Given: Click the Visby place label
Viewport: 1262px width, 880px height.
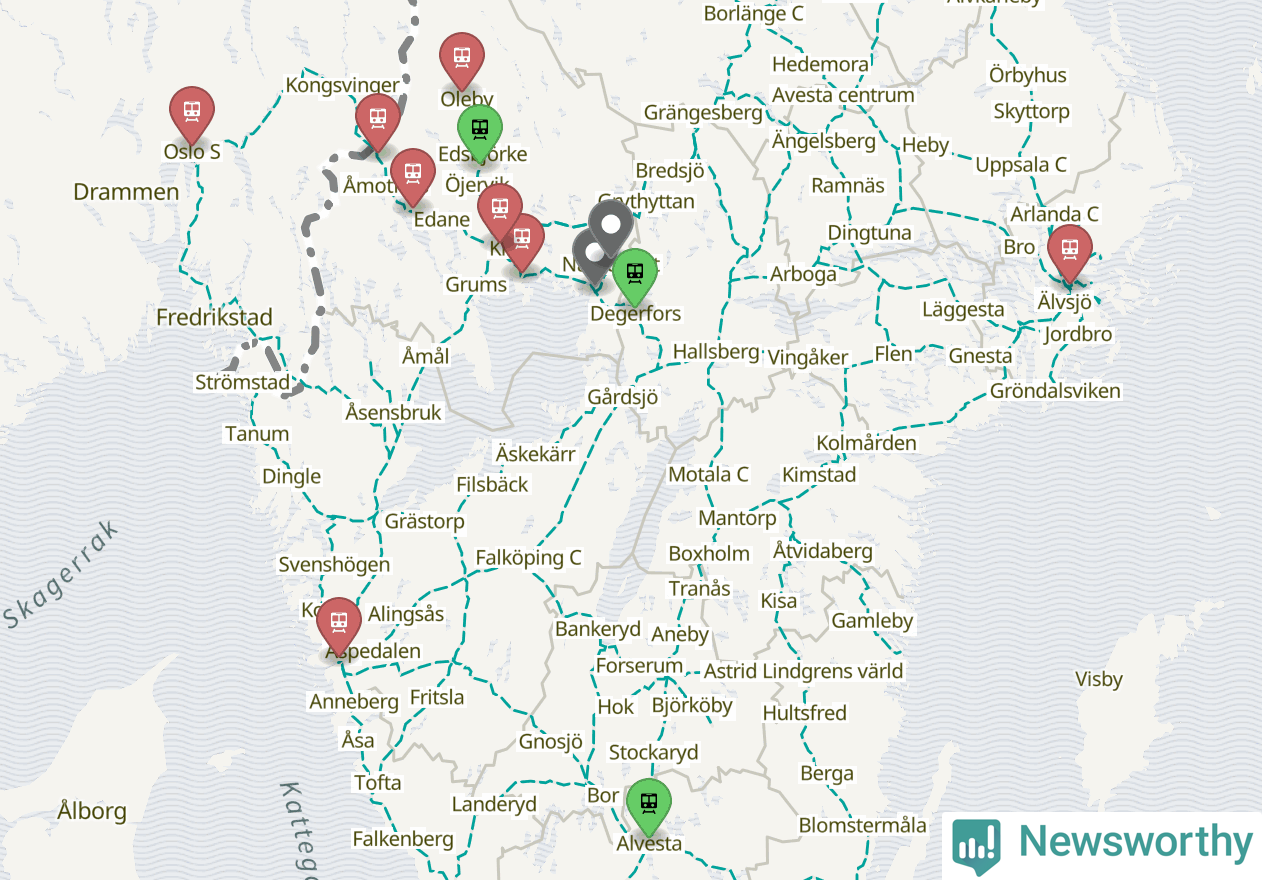Looking at the screenshot, I should coord(1099,680).
